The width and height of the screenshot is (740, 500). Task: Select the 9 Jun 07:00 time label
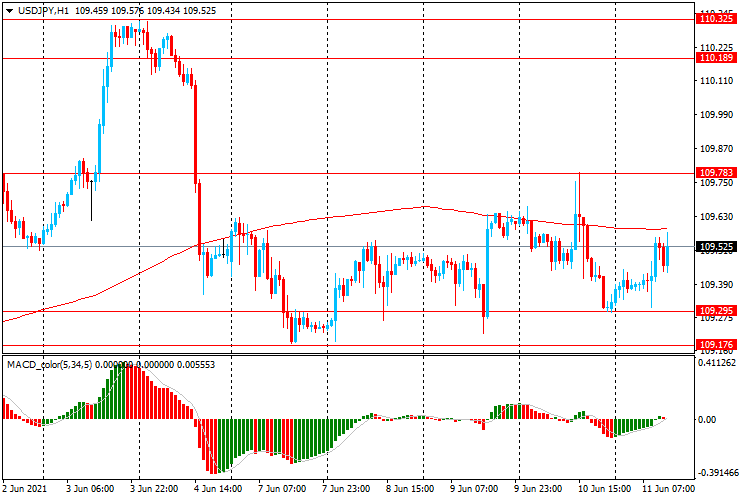474,488
